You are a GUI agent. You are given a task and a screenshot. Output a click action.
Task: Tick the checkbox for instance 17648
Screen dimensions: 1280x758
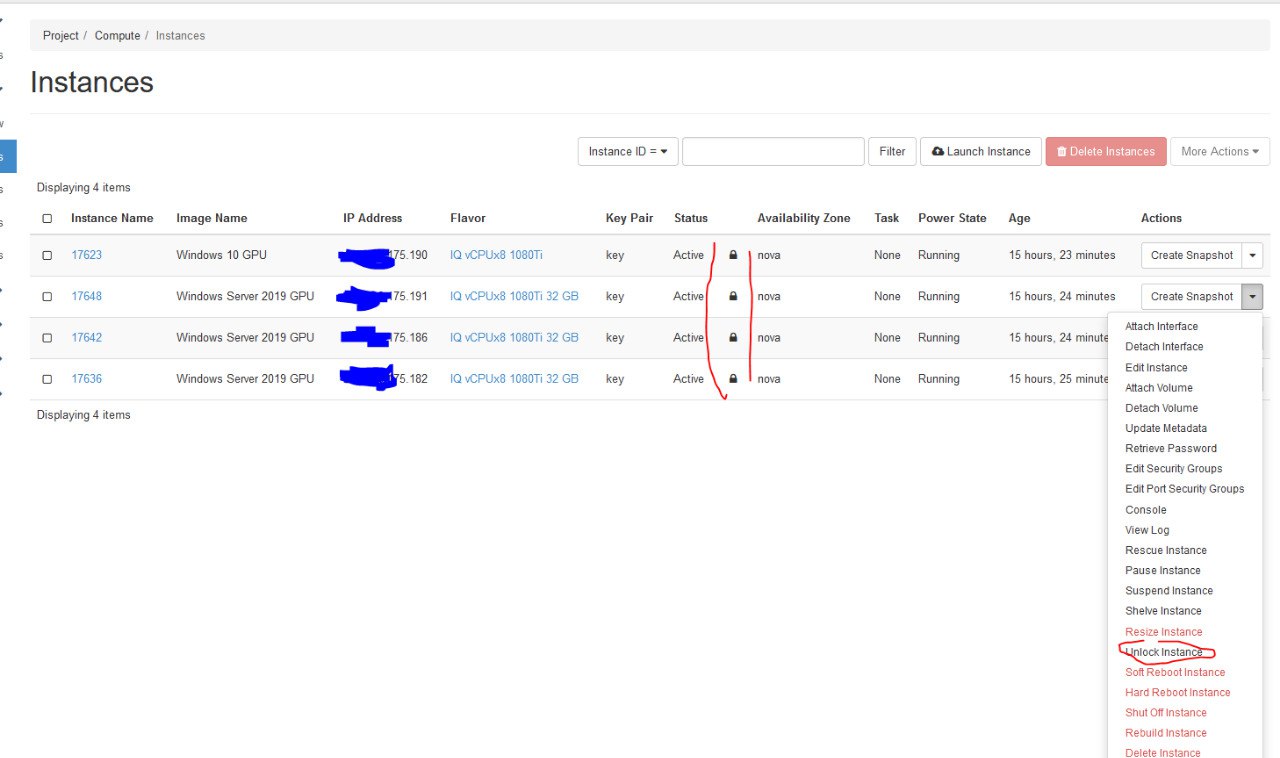[x=47, y=296]
